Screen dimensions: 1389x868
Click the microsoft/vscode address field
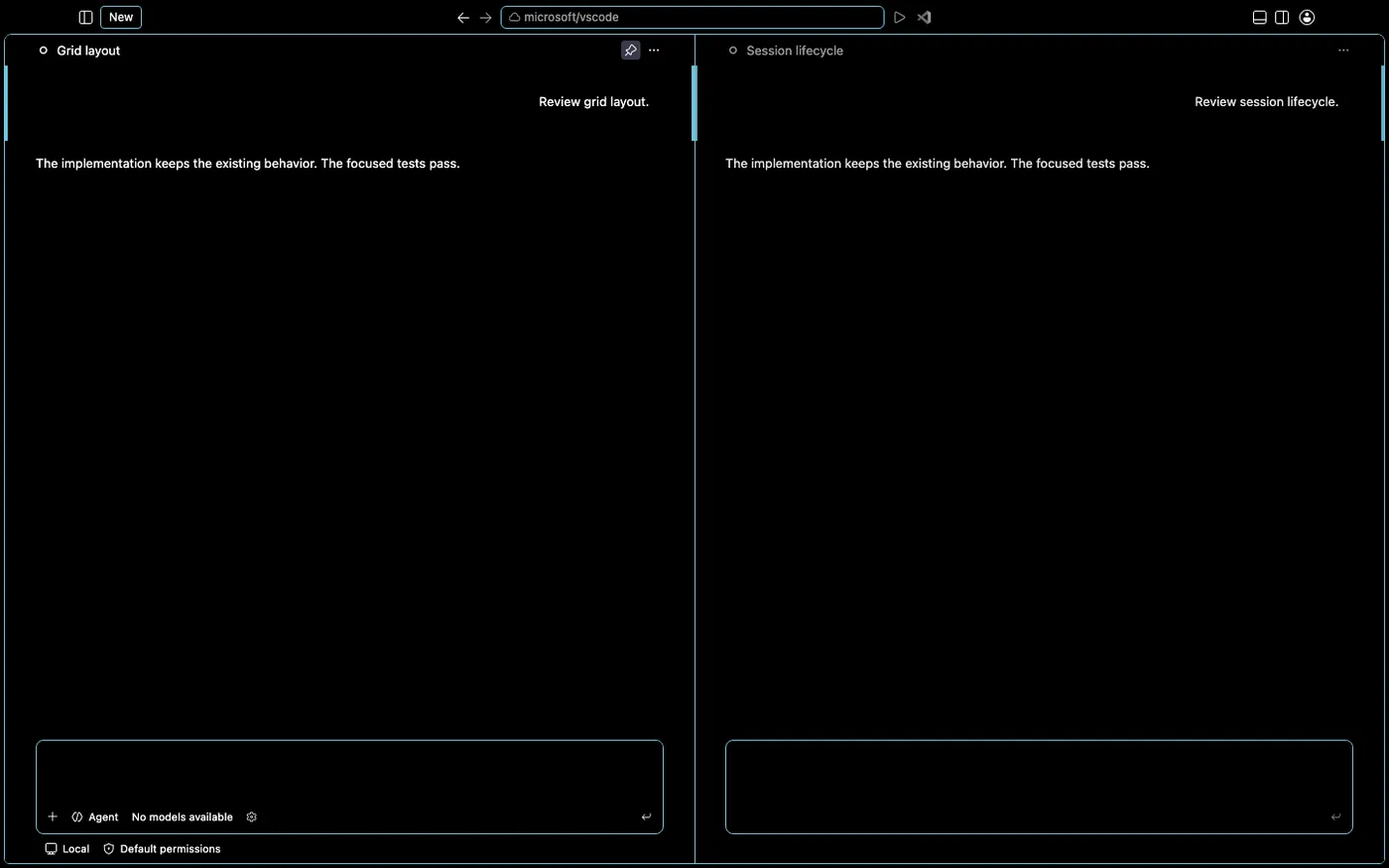coord(693,18)
